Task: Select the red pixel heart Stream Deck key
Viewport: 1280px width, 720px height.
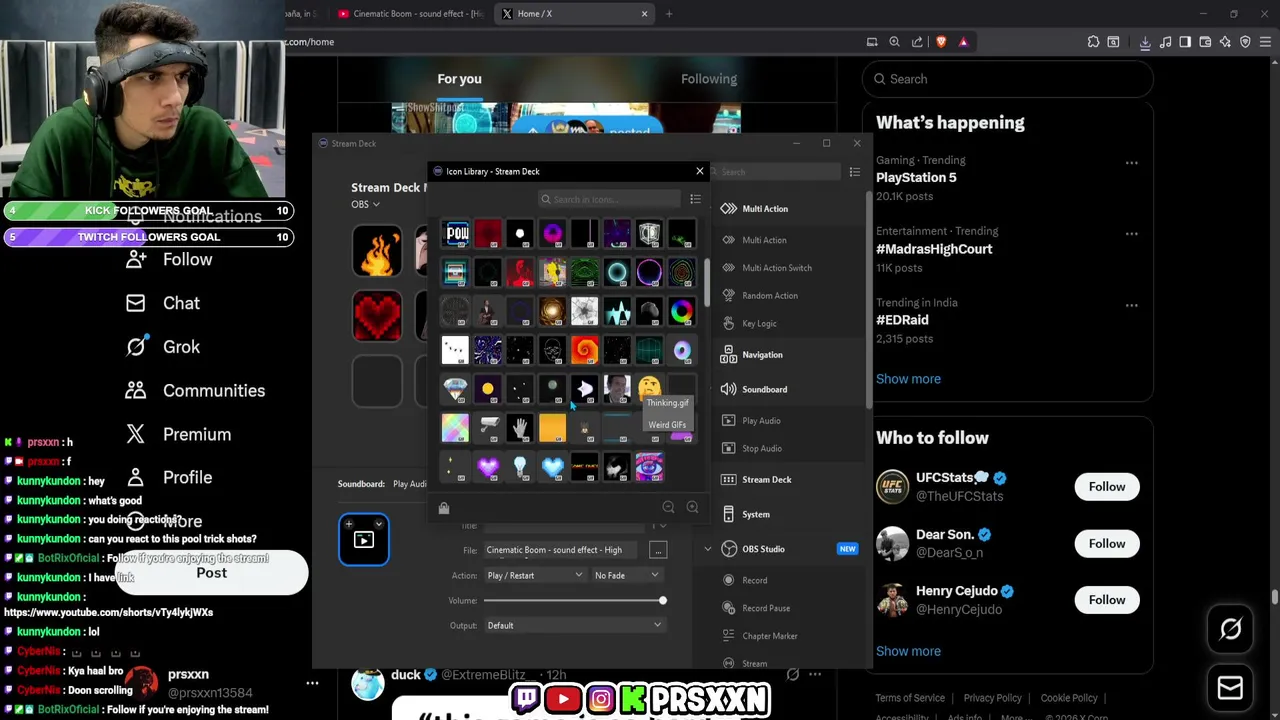Action: pos(377,315)
